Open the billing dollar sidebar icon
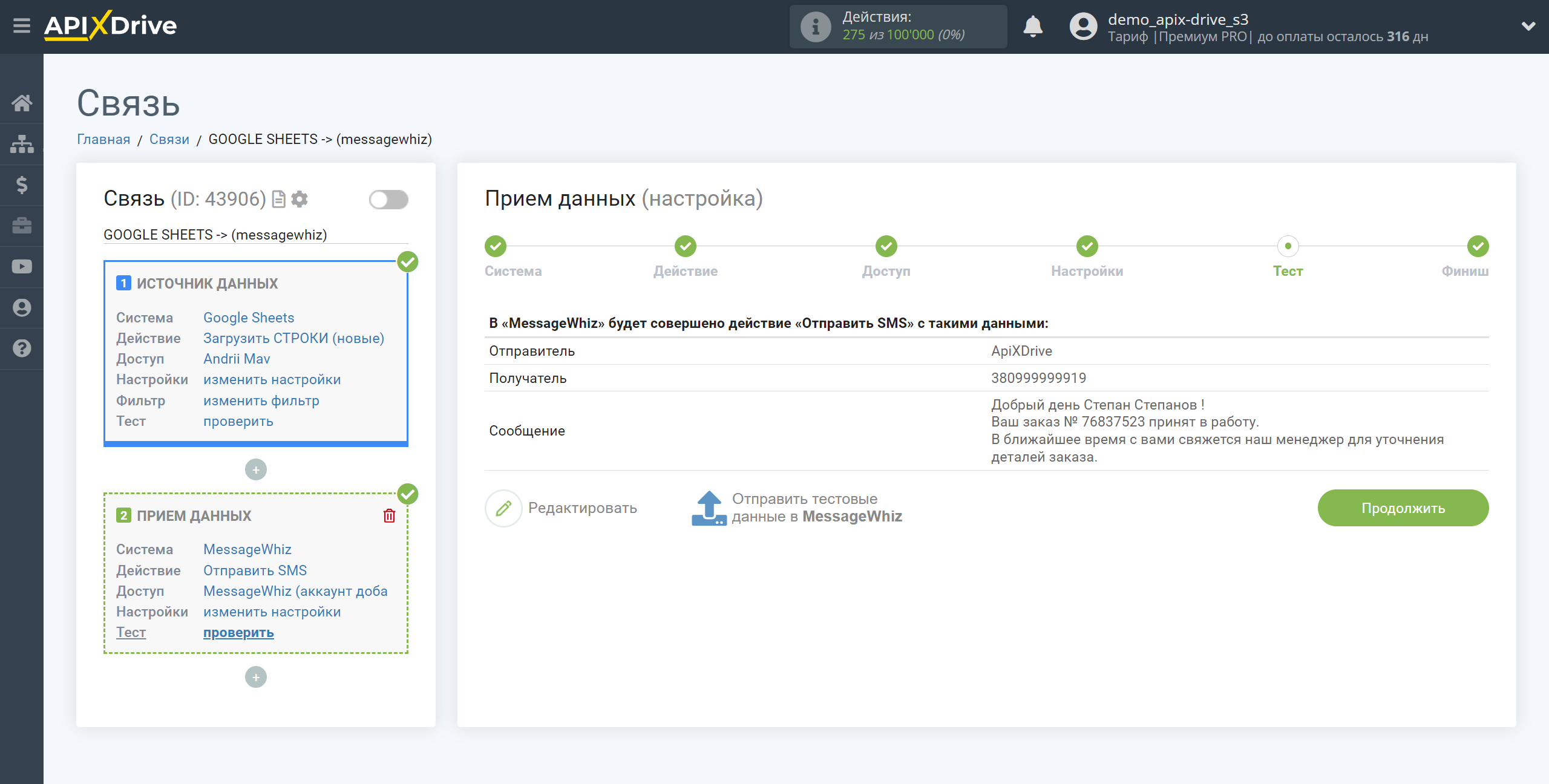1549x784 pixels. point(22,185)
